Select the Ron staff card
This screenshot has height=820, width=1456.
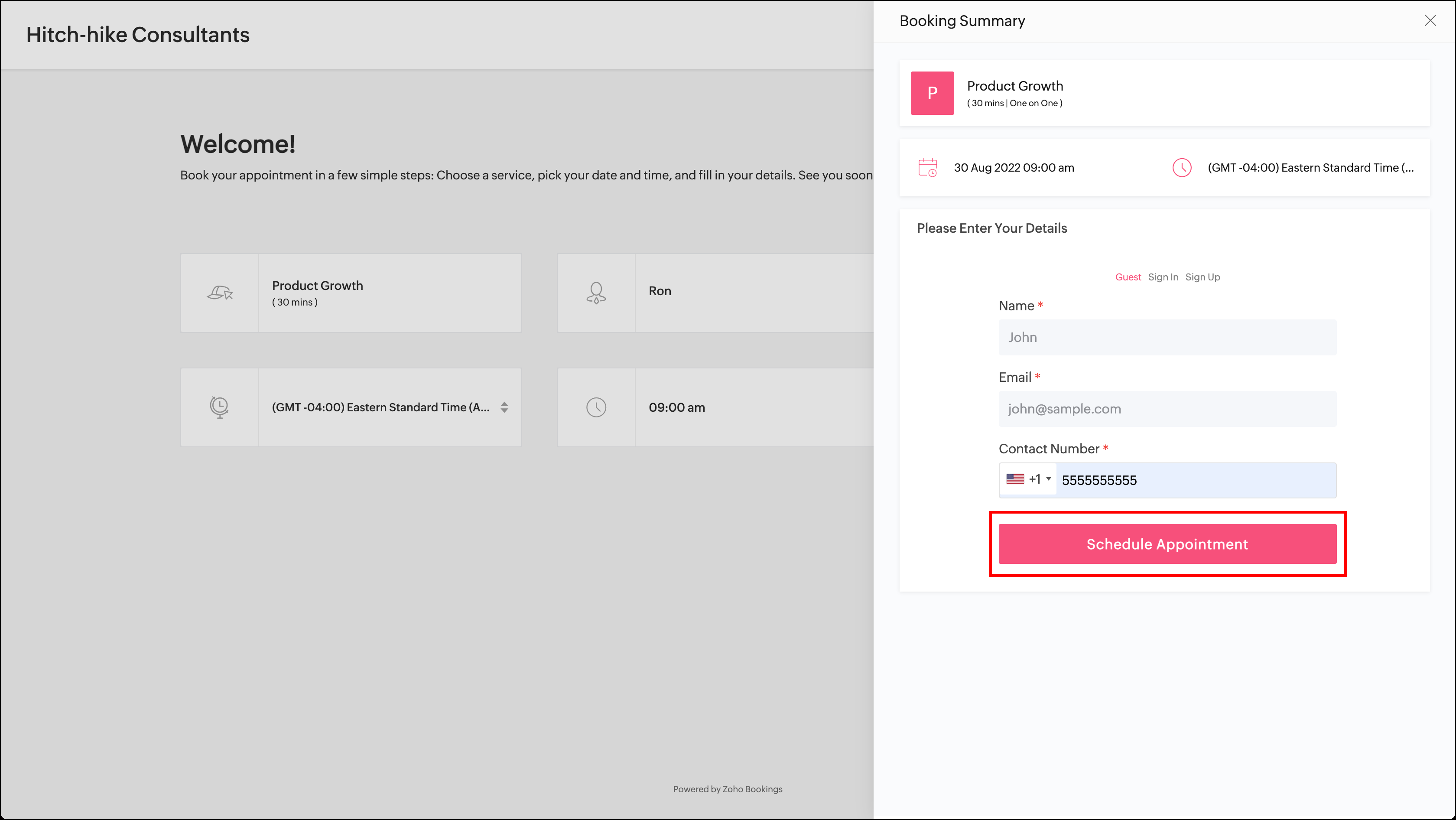715,293
